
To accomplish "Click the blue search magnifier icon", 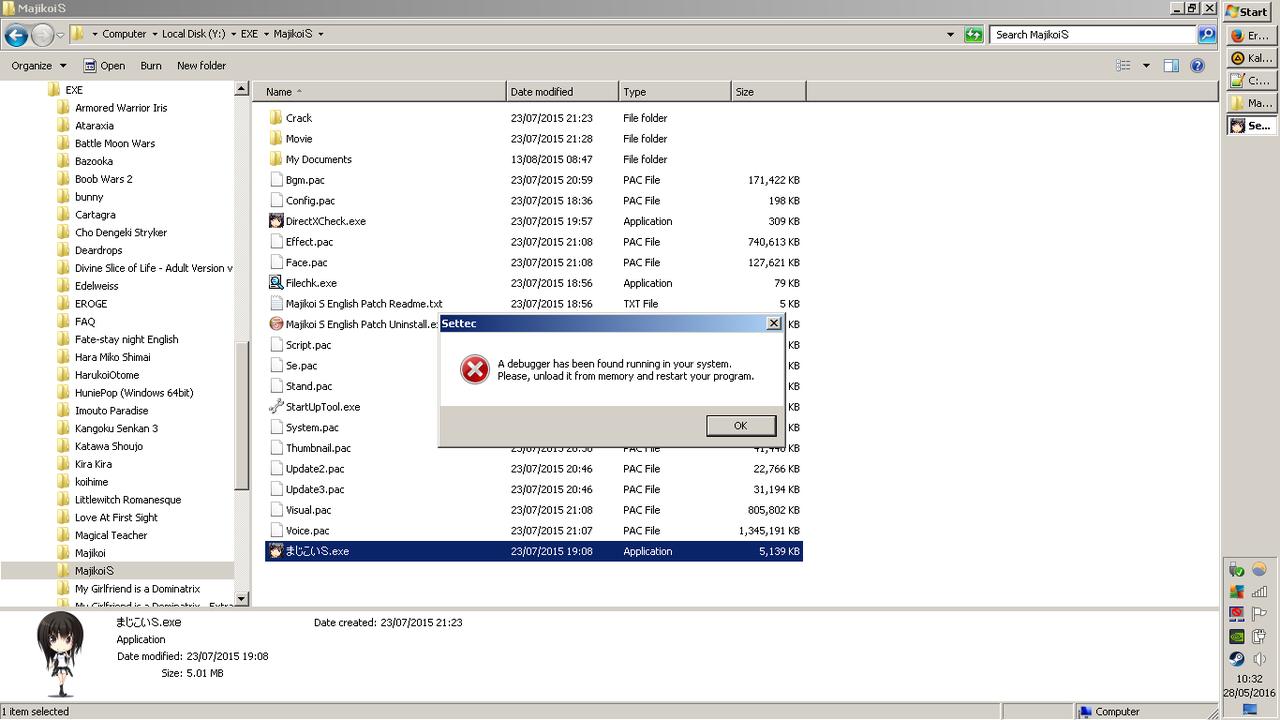I will 1207,34.
